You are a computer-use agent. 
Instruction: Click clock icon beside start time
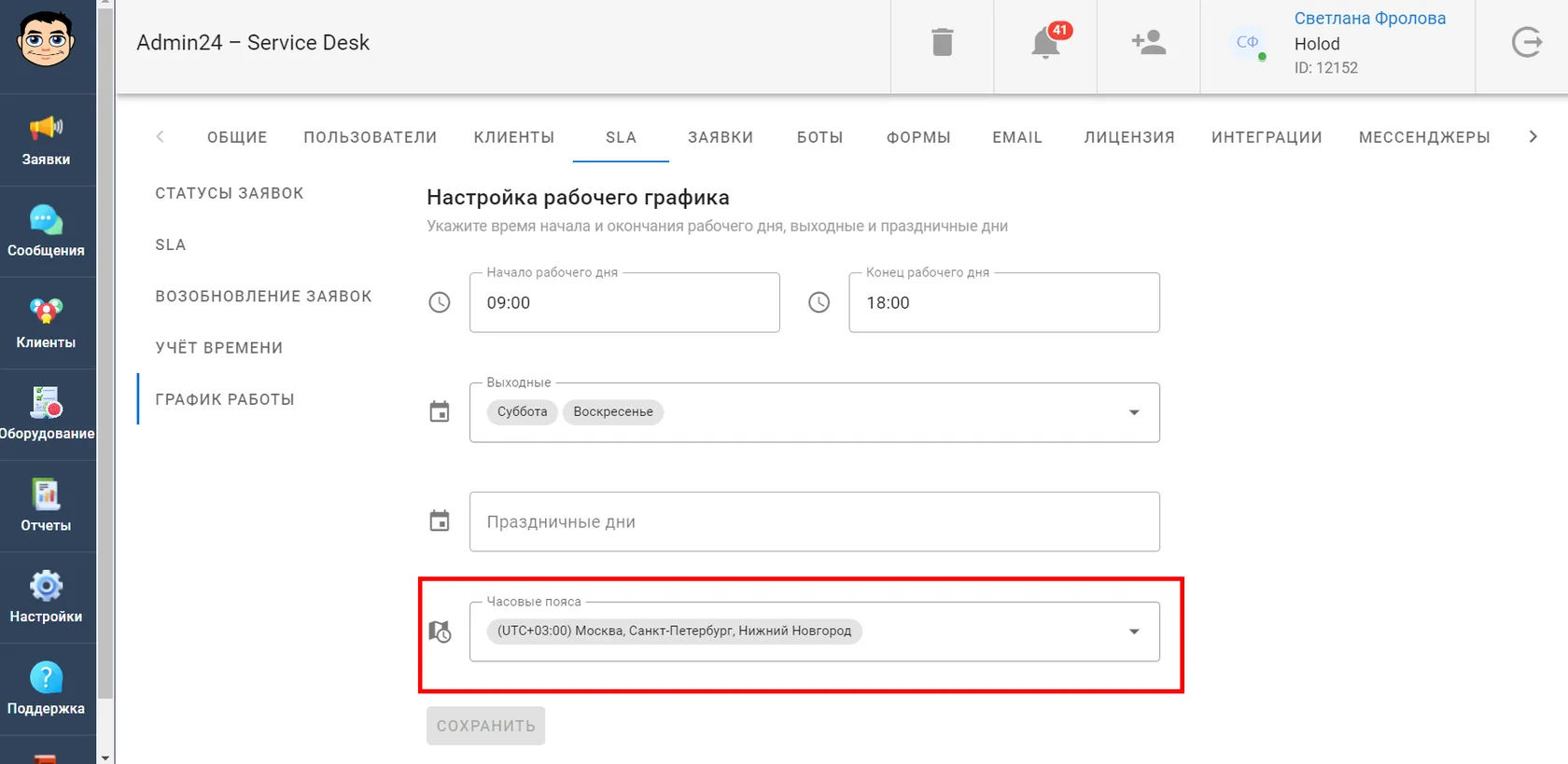[440, 302]
